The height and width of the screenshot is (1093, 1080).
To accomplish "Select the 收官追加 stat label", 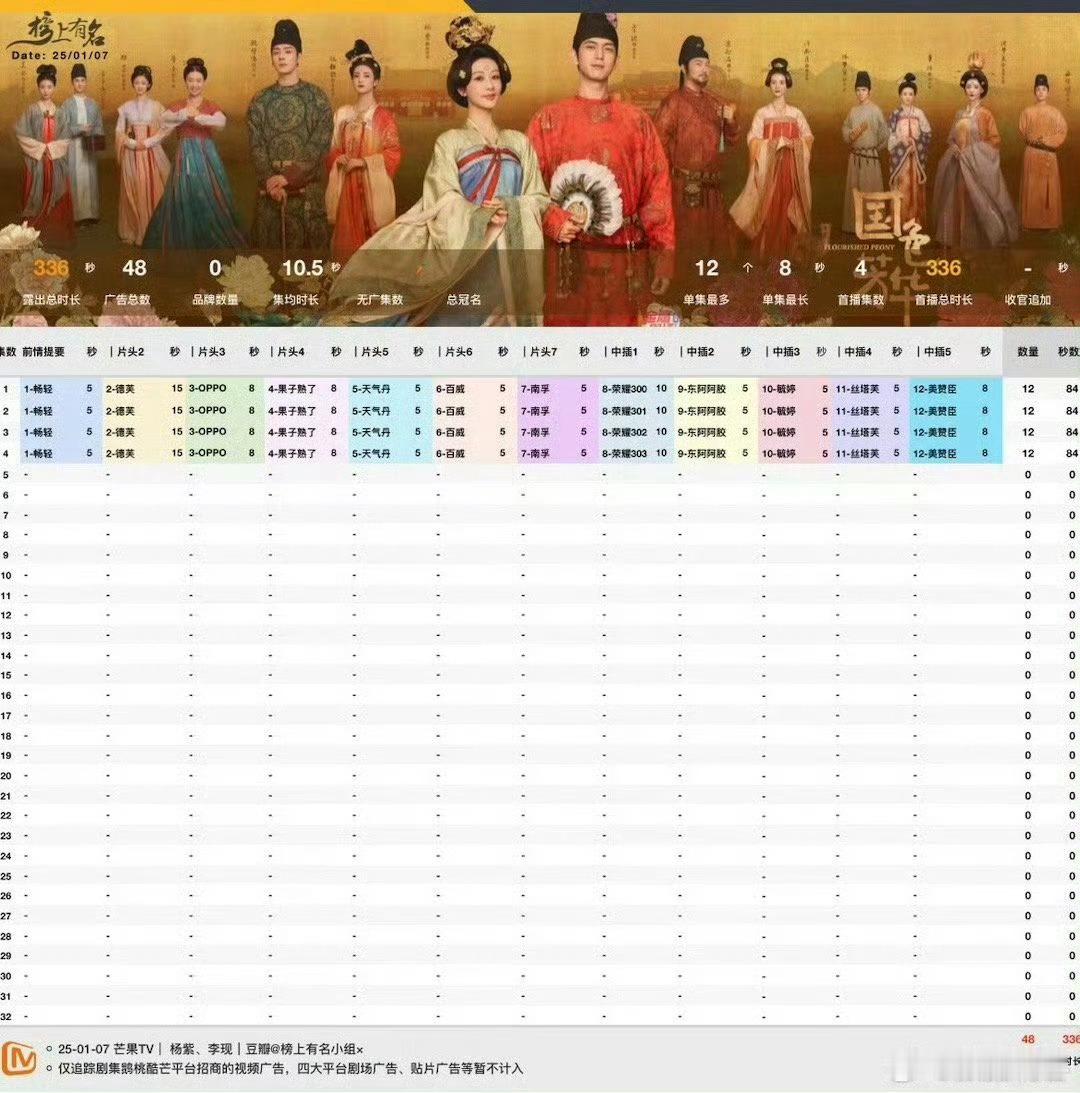I will pos(1028,300).
